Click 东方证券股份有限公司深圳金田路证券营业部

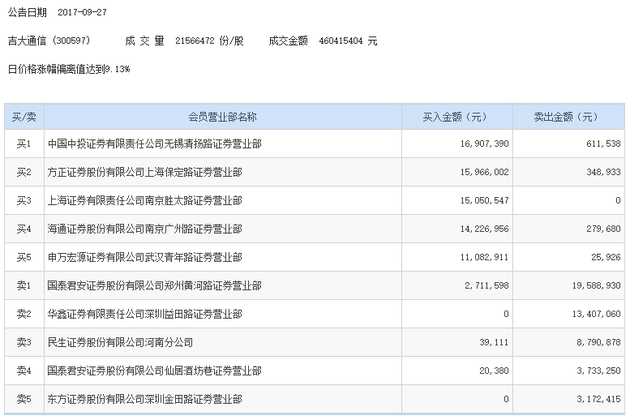click(145, 399)
